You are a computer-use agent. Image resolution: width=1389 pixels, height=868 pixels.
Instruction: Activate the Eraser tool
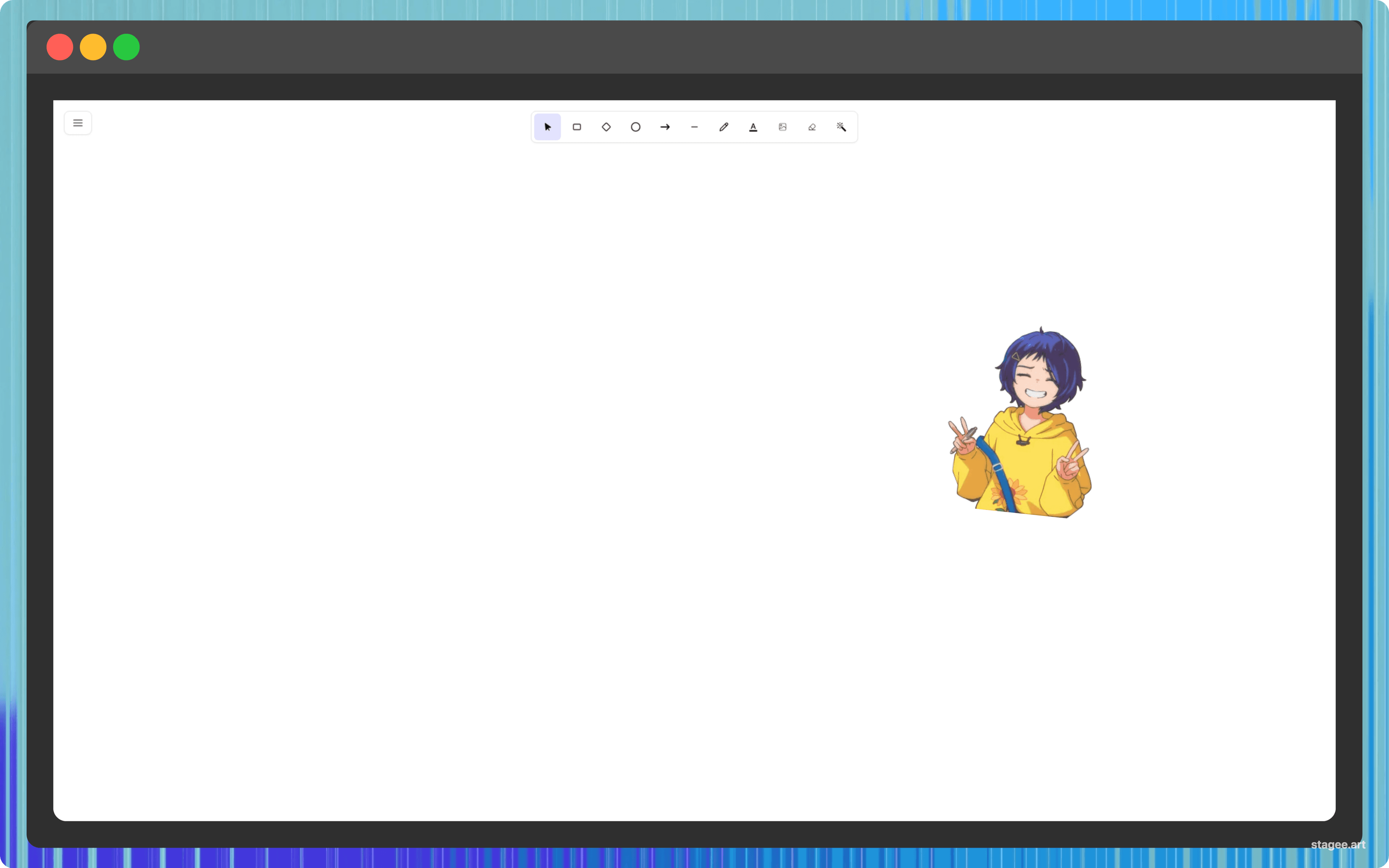812,127
